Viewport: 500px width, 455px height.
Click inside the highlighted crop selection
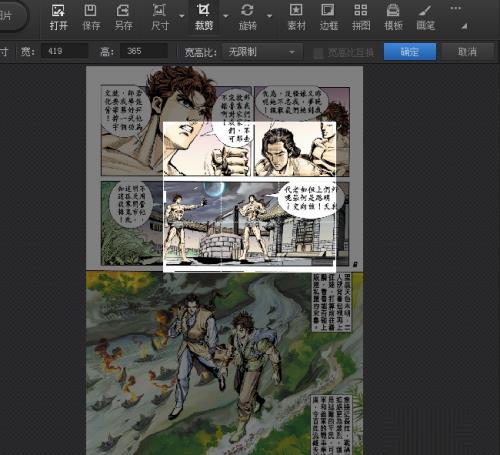point(249,197)
